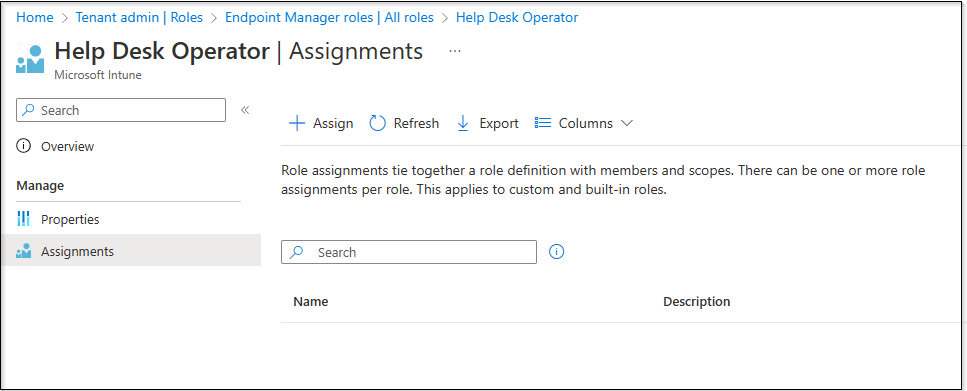
Task: Click the Export button label
Action: coord(499,123)
